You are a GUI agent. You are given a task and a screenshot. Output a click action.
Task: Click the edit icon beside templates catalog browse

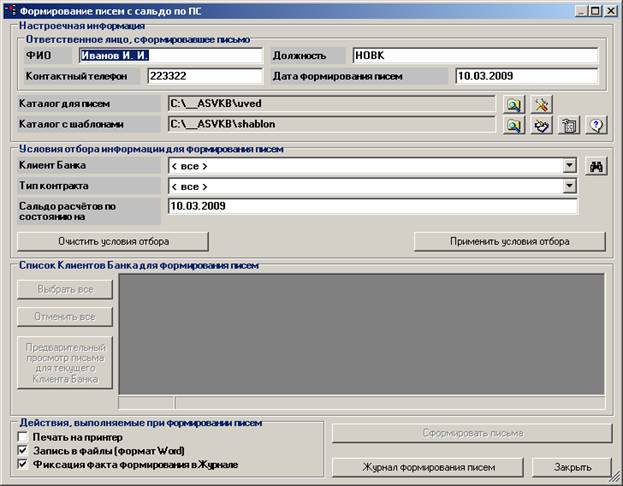click(x=541, y=126)
